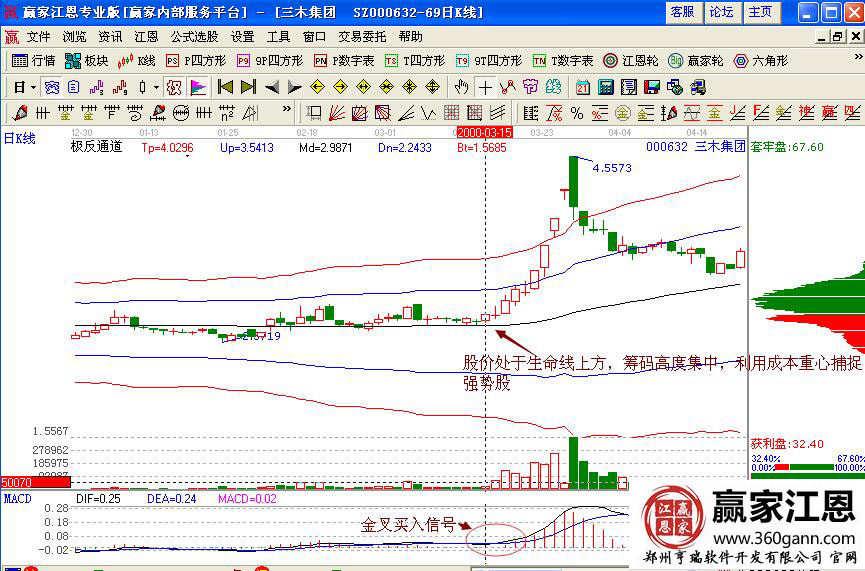The height and width of the screenshot is (571, 865).
Task: Switch to K线 candlestick chart
Action: (137, 60)
